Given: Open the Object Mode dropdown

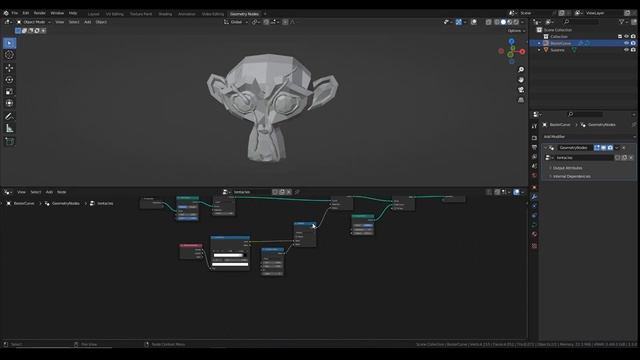Looking at the screenshot, I should [33, 22].
